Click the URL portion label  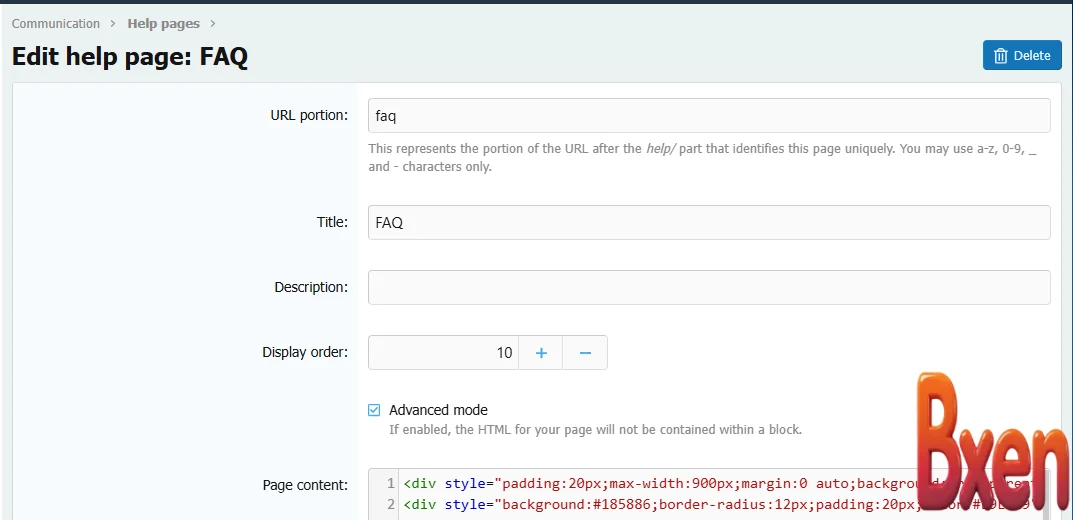(x=309, y=115)
